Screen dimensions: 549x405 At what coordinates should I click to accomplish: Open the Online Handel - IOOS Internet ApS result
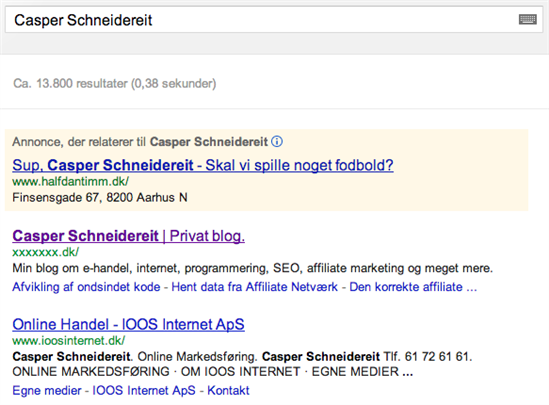coord(128,324)
